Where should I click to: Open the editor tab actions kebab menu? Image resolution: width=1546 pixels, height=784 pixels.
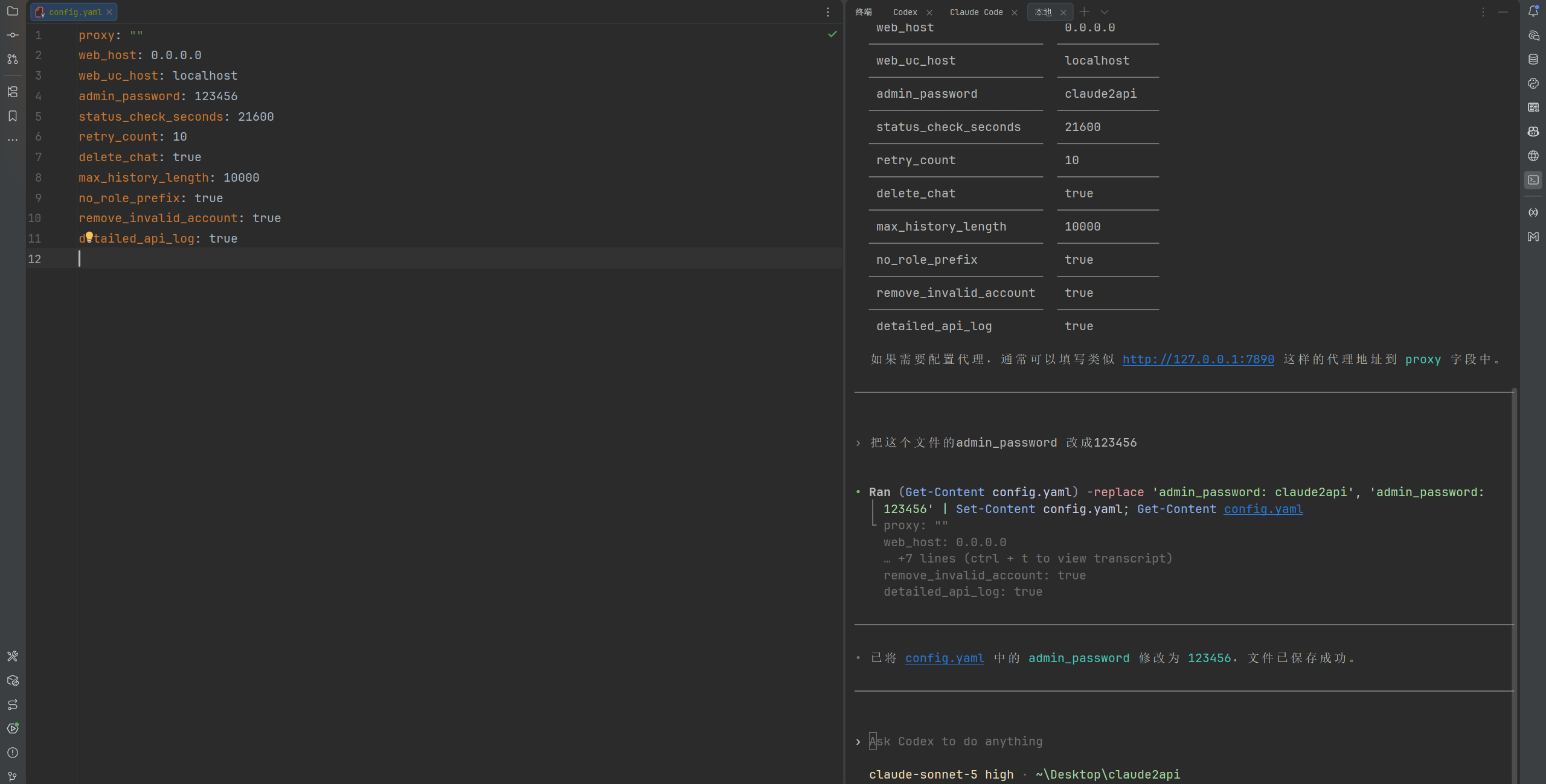tap(828, 12)
